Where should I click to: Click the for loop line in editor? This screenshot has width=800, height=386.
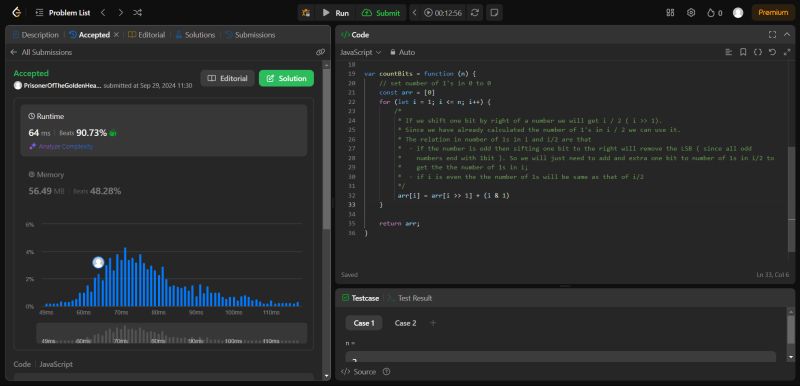point(435,102)
